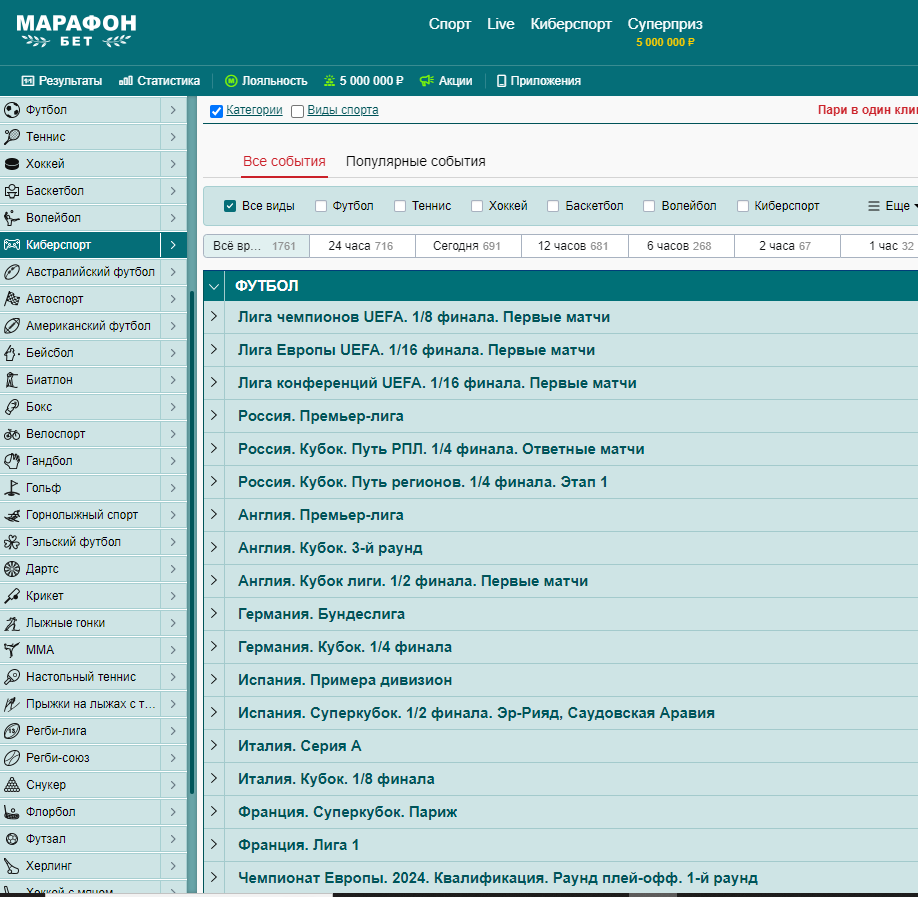Open the Испания. Примера дивизион league link
Viewport: 918px width, 897px height.
[345, 680]
